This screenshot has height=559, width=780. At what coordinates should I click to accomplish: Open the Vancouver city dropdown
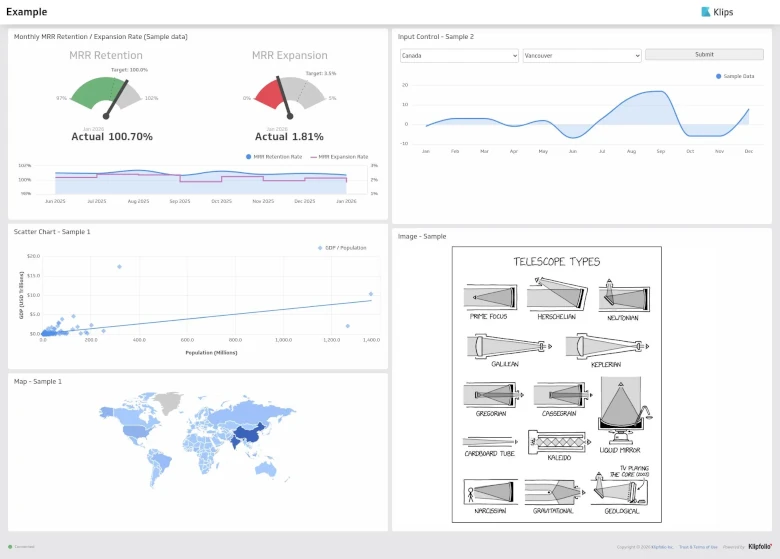(581, 56)
